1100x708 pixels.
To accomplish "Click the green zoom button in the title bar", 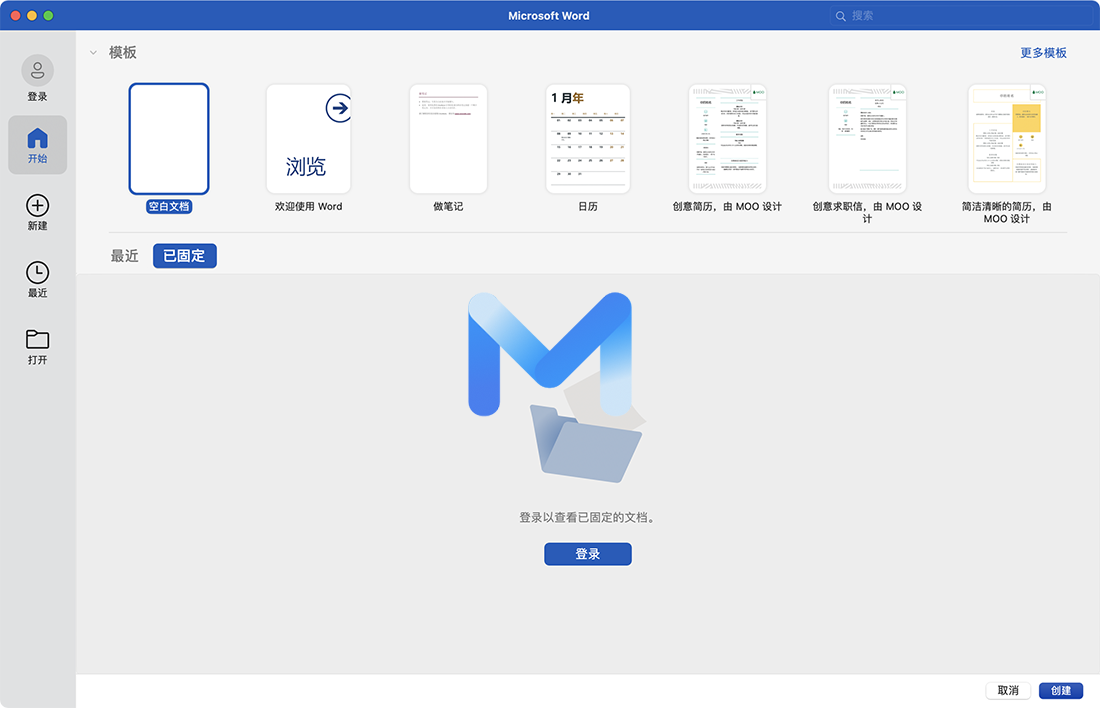I will tap(48, 15).
